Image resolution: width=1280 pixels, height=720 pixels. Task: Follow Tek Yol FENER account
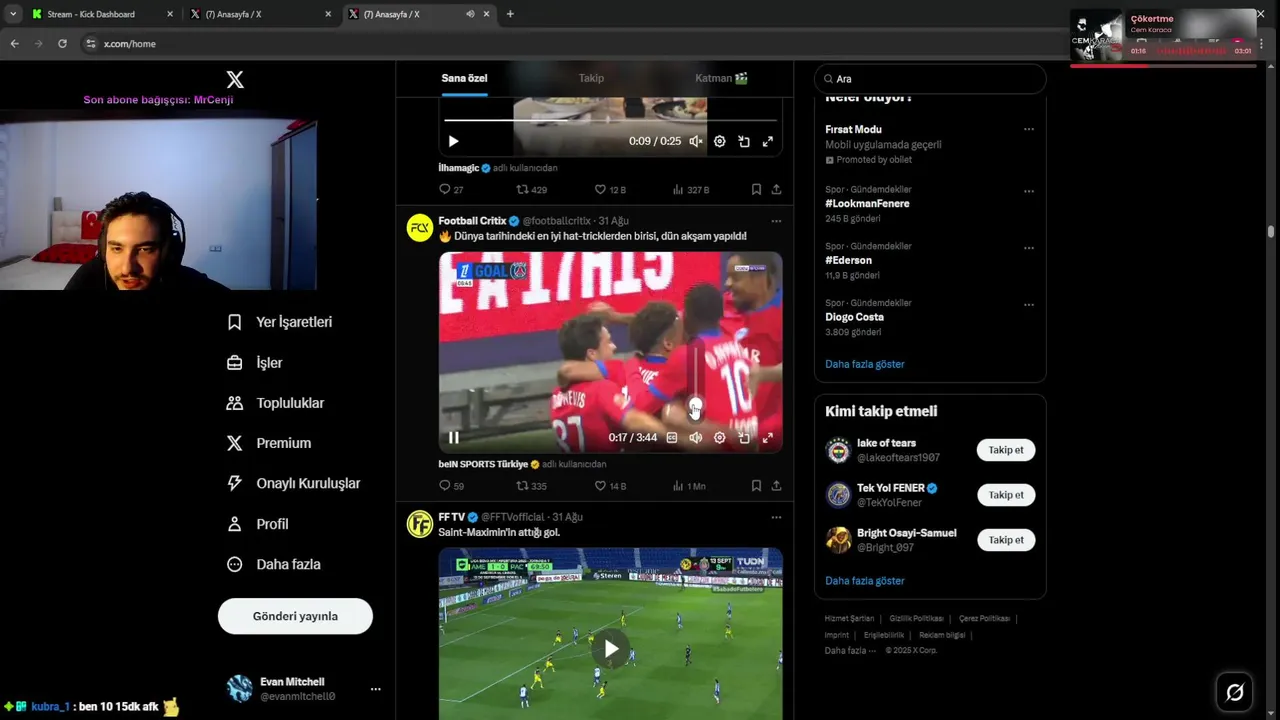click(1006, 495)
